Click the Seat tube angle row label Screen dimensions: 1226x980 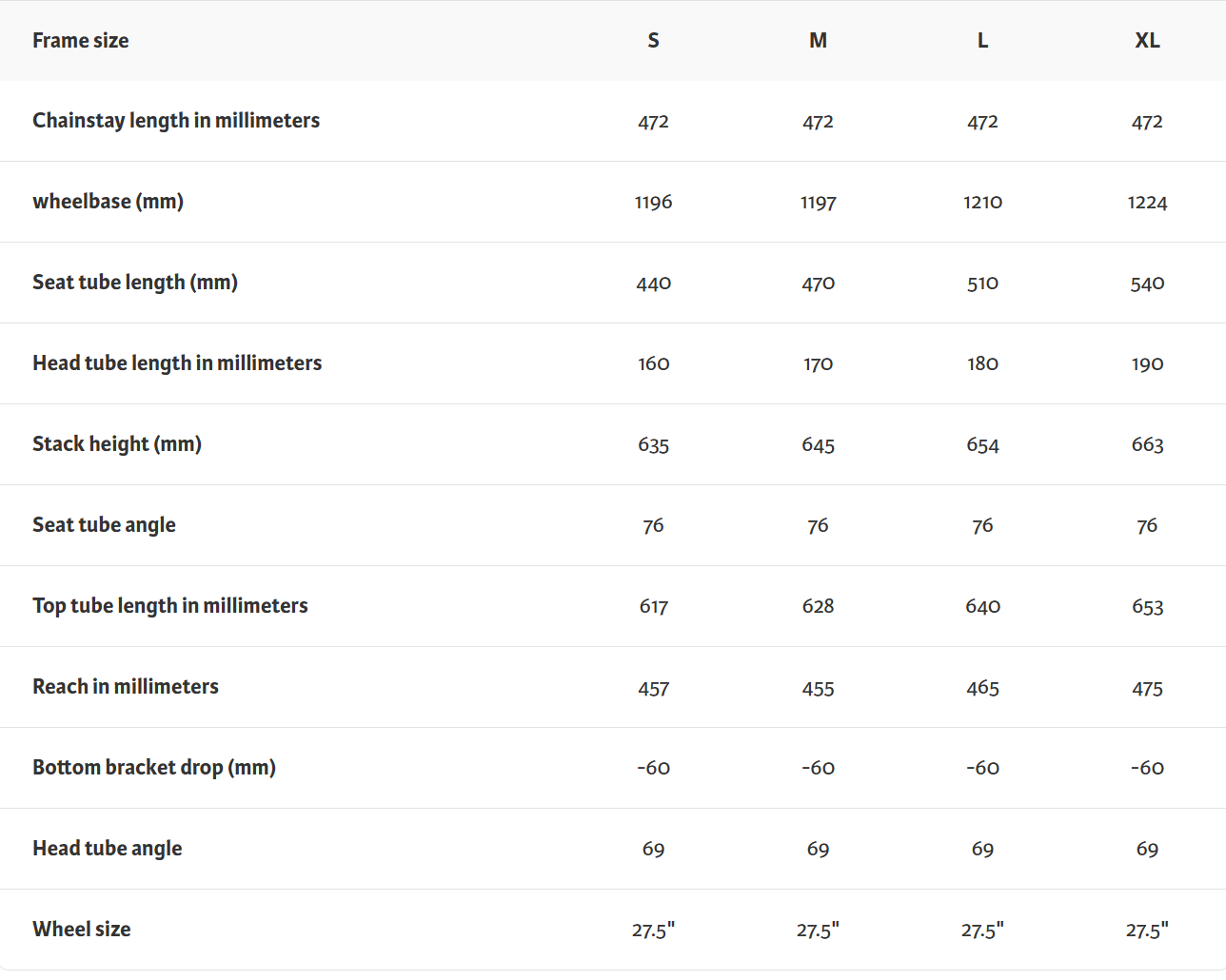coord(104,525)
